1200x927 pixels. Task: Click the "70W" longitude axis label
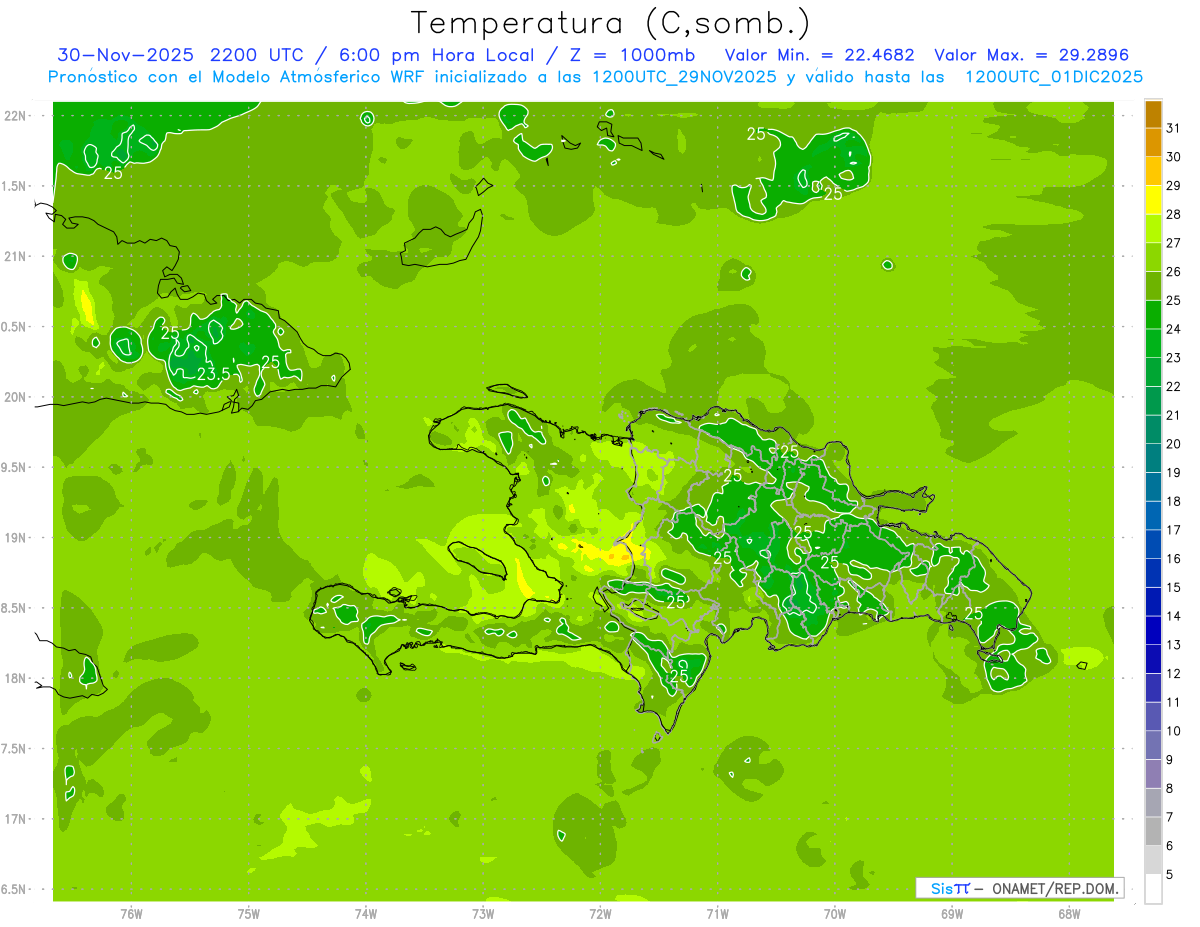click(x=835, y=914)
